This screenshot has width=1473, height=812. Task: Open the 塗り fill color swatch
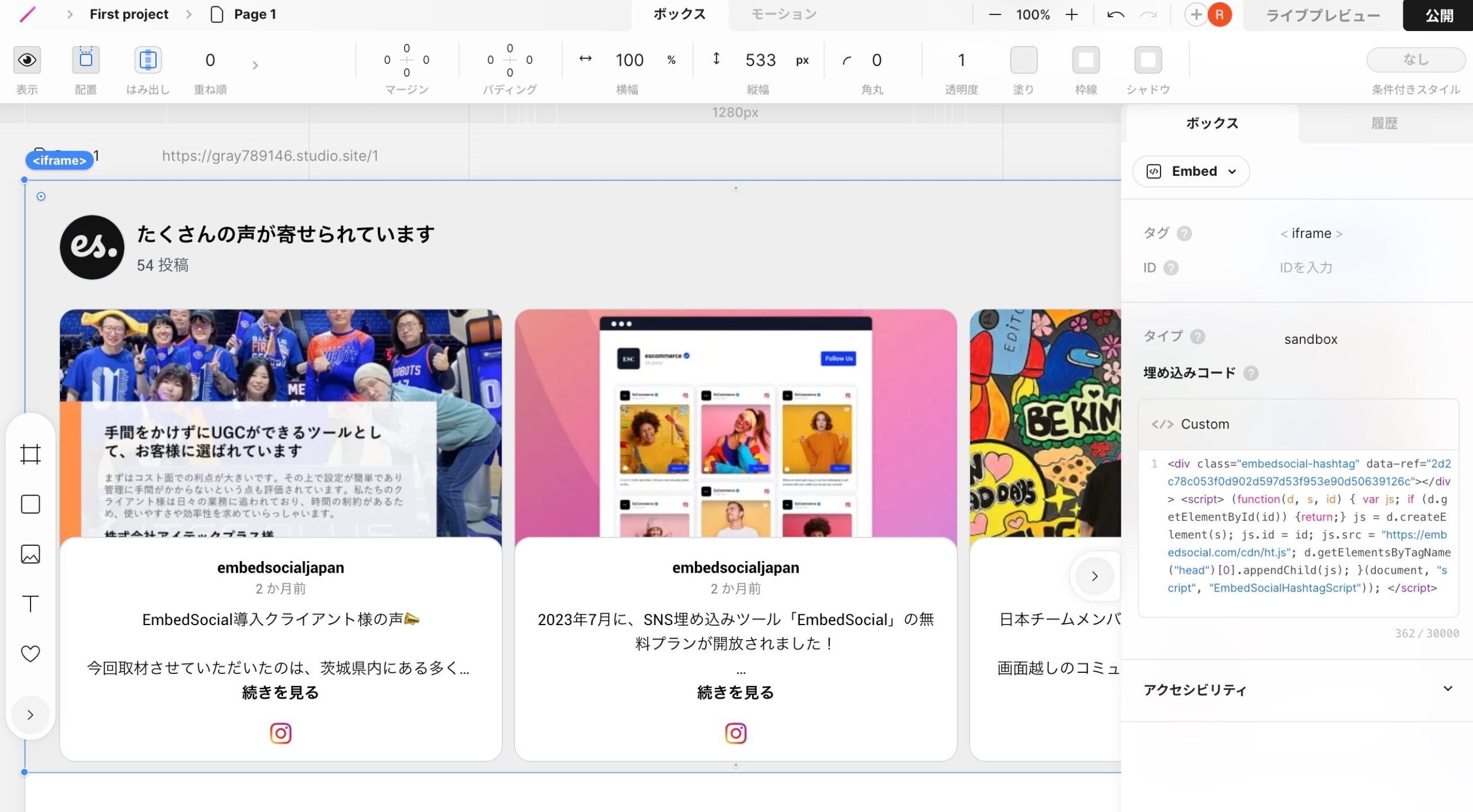tap(1024, 60)
